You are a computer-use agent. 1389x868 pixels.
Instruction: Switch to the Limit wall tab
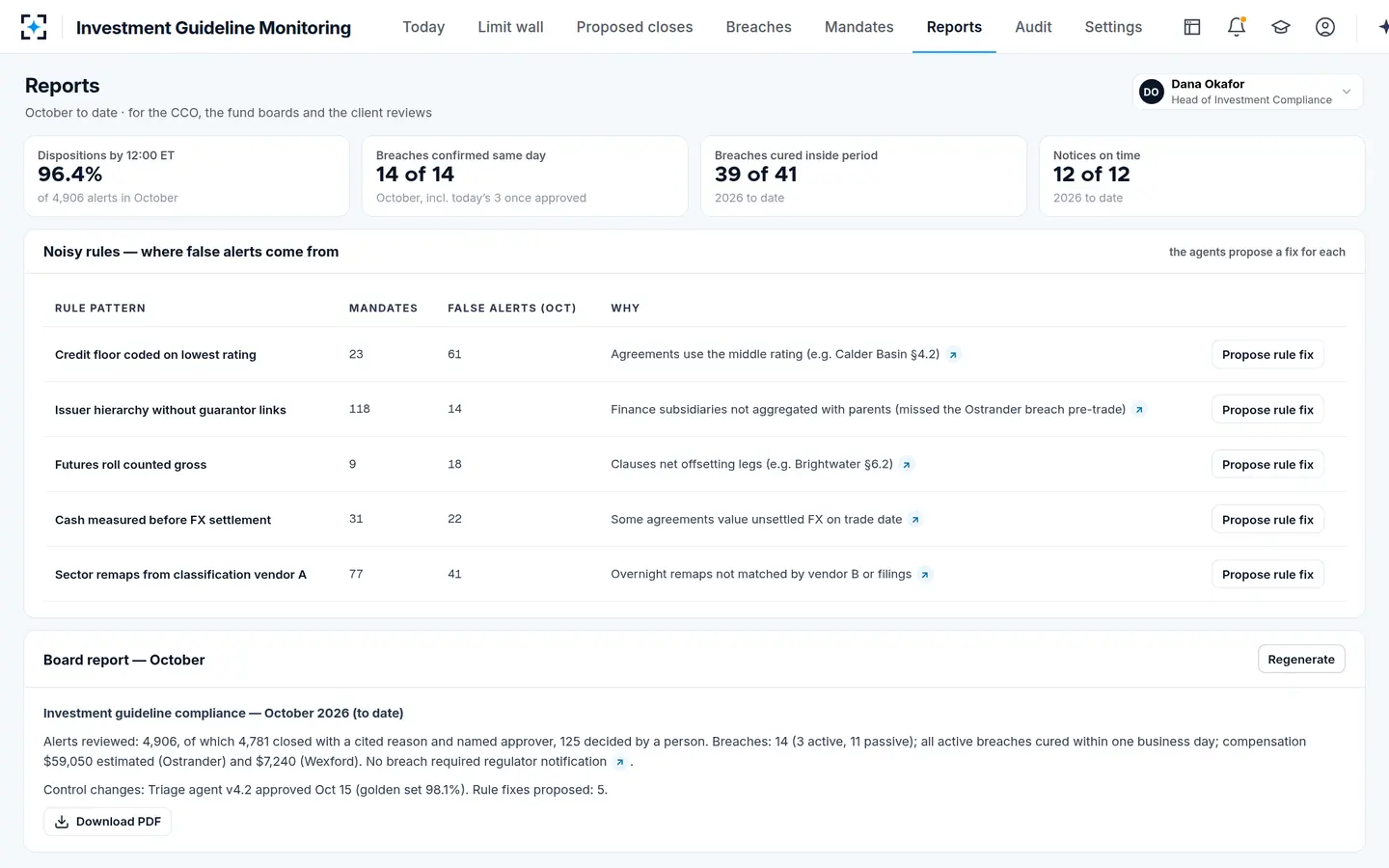click(510, 27)
